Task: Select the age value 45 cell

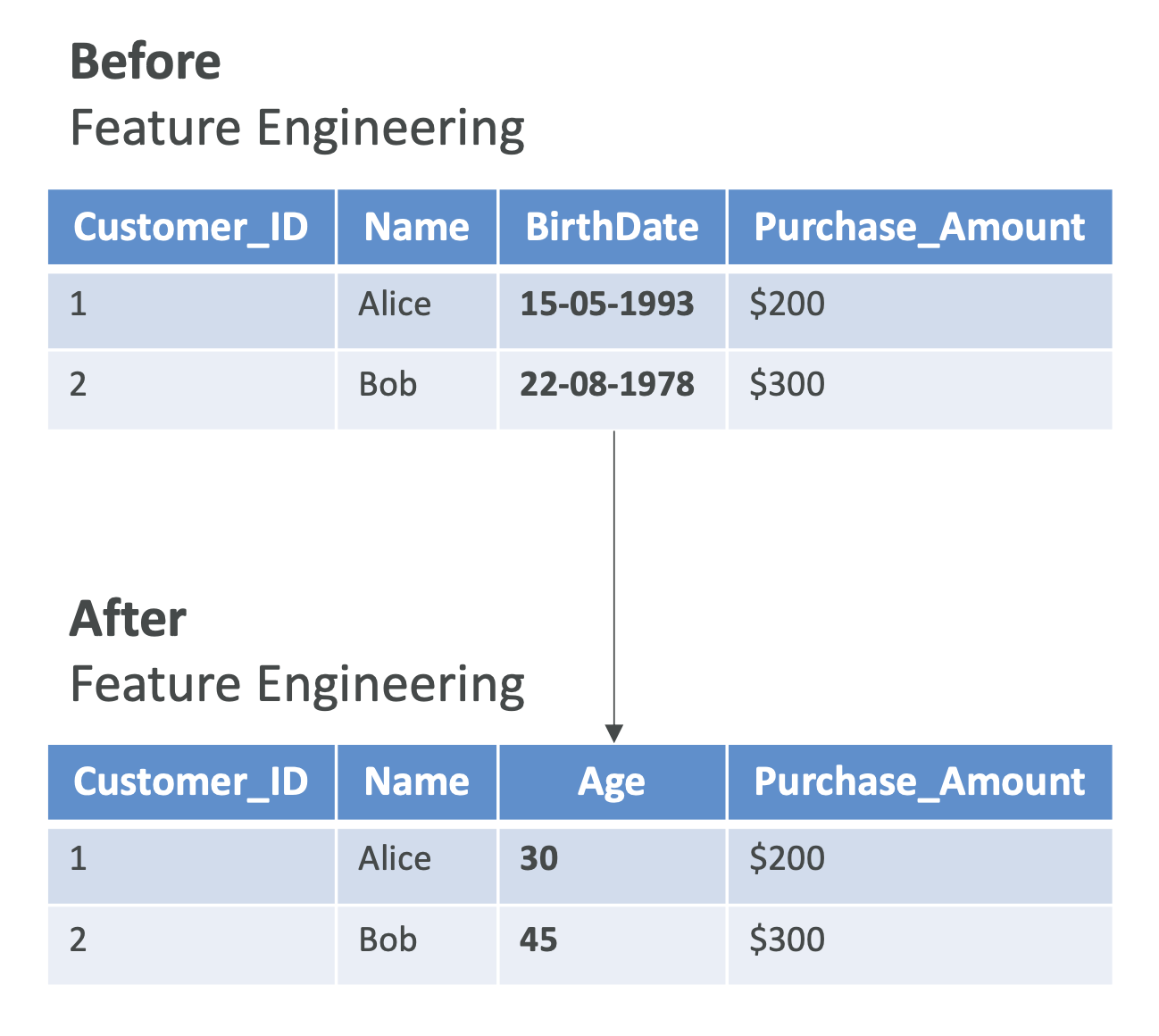Action: 539,940
